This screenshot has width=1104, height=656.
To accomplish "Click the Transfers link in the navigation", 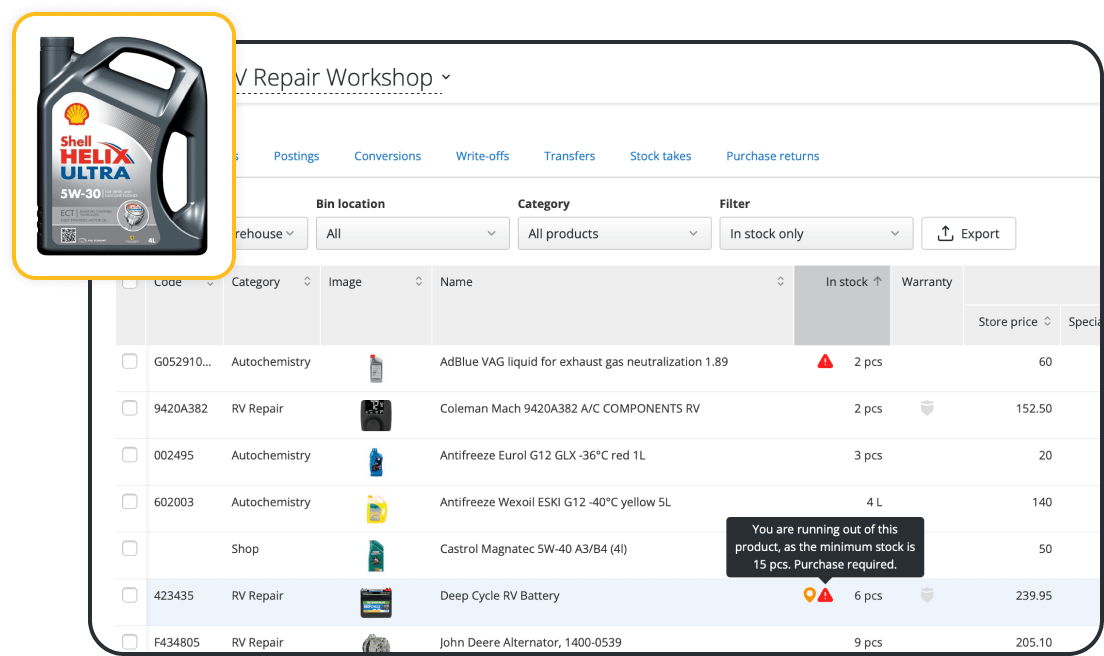I will (x=569, y=156).
